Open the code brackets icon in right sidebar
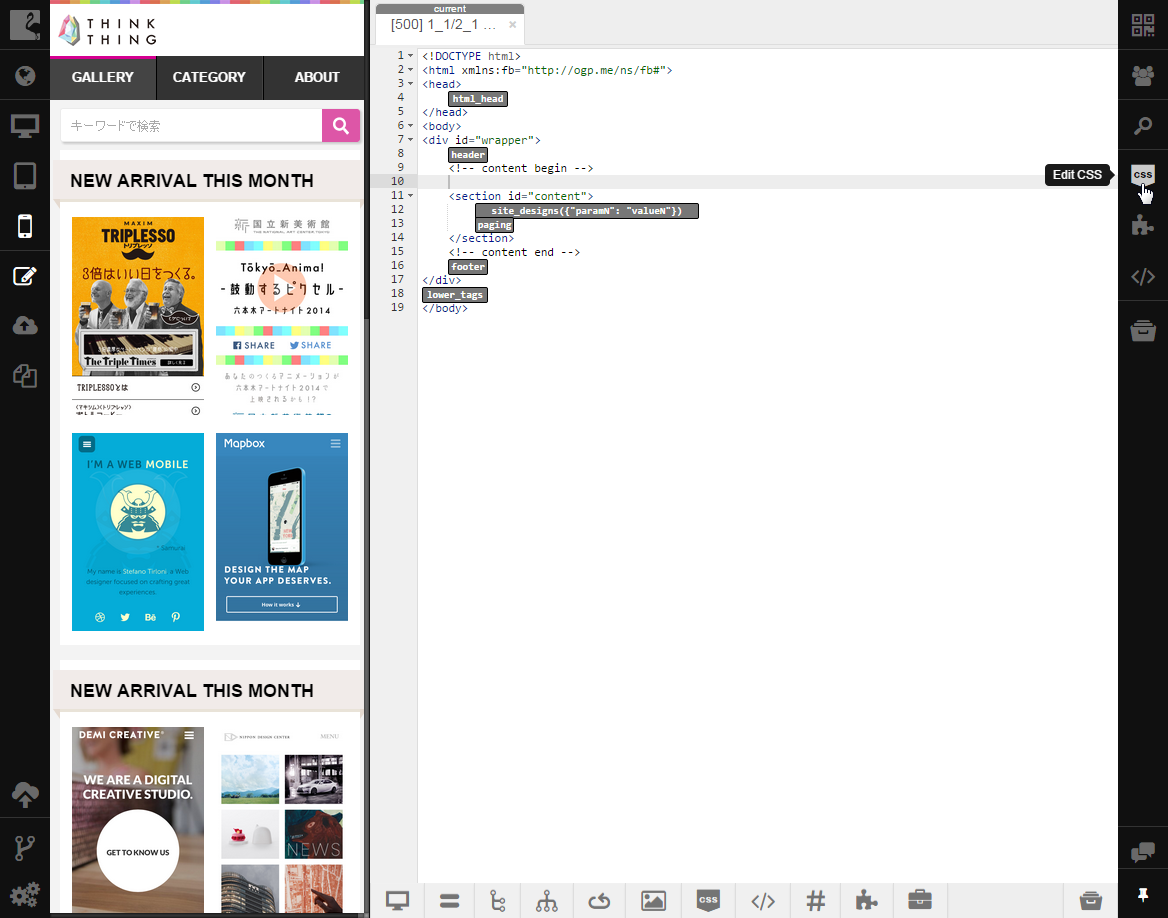 tap(1143, 276)
